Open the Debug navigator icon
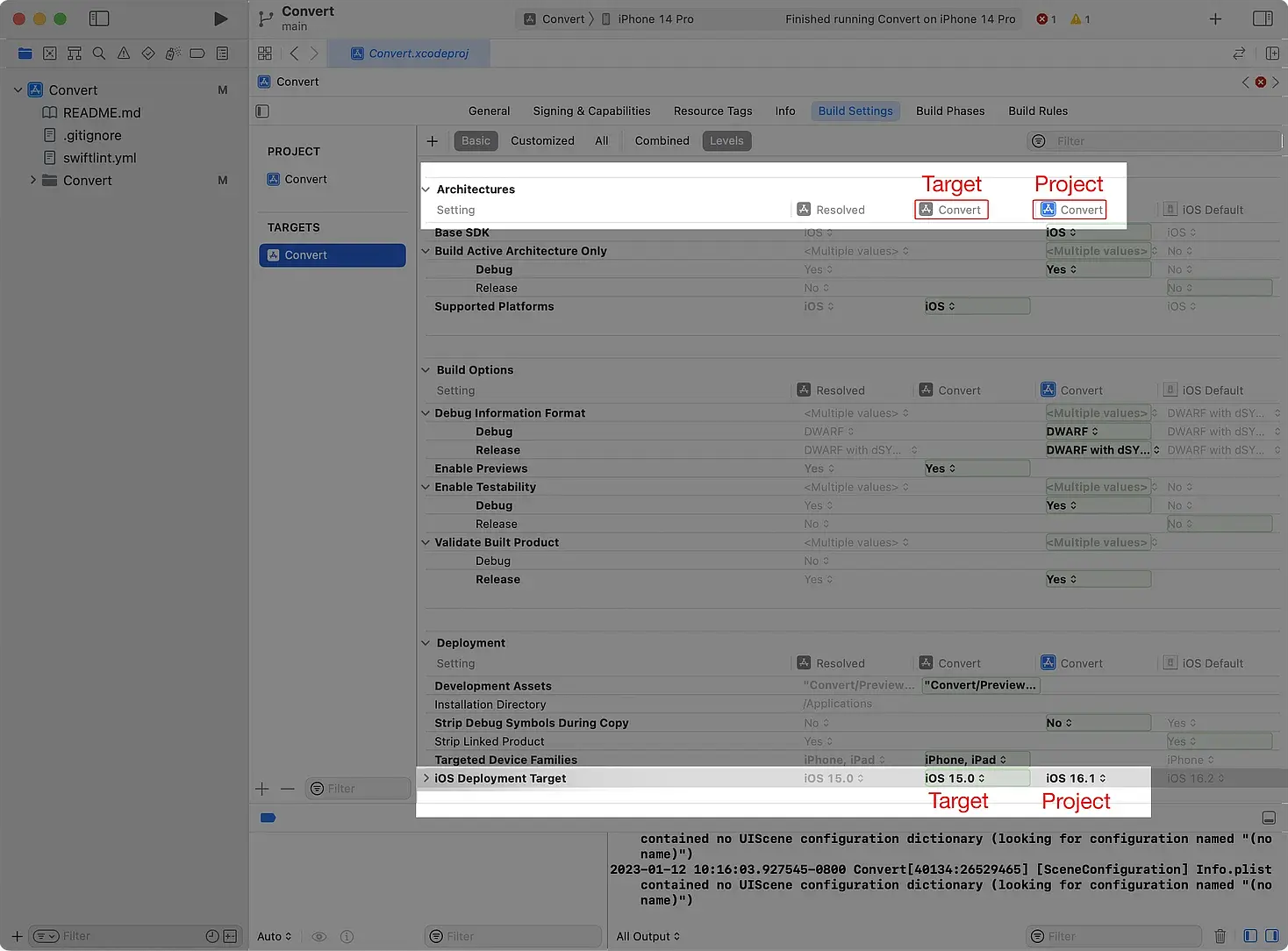Image resolution: width=1288 pixels, height=951 pixels. 173,54
